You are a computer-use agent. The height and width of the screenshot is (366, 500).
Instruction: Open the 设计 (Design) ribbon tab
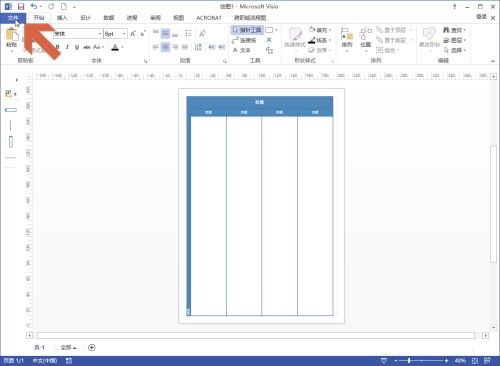point(86,18)
